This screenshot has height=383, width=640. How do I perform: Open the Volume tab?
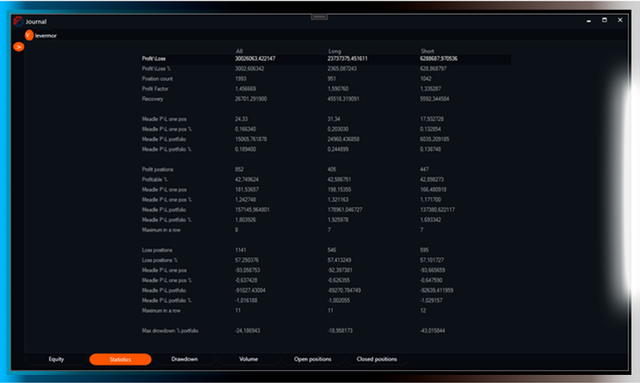[249, 359]
